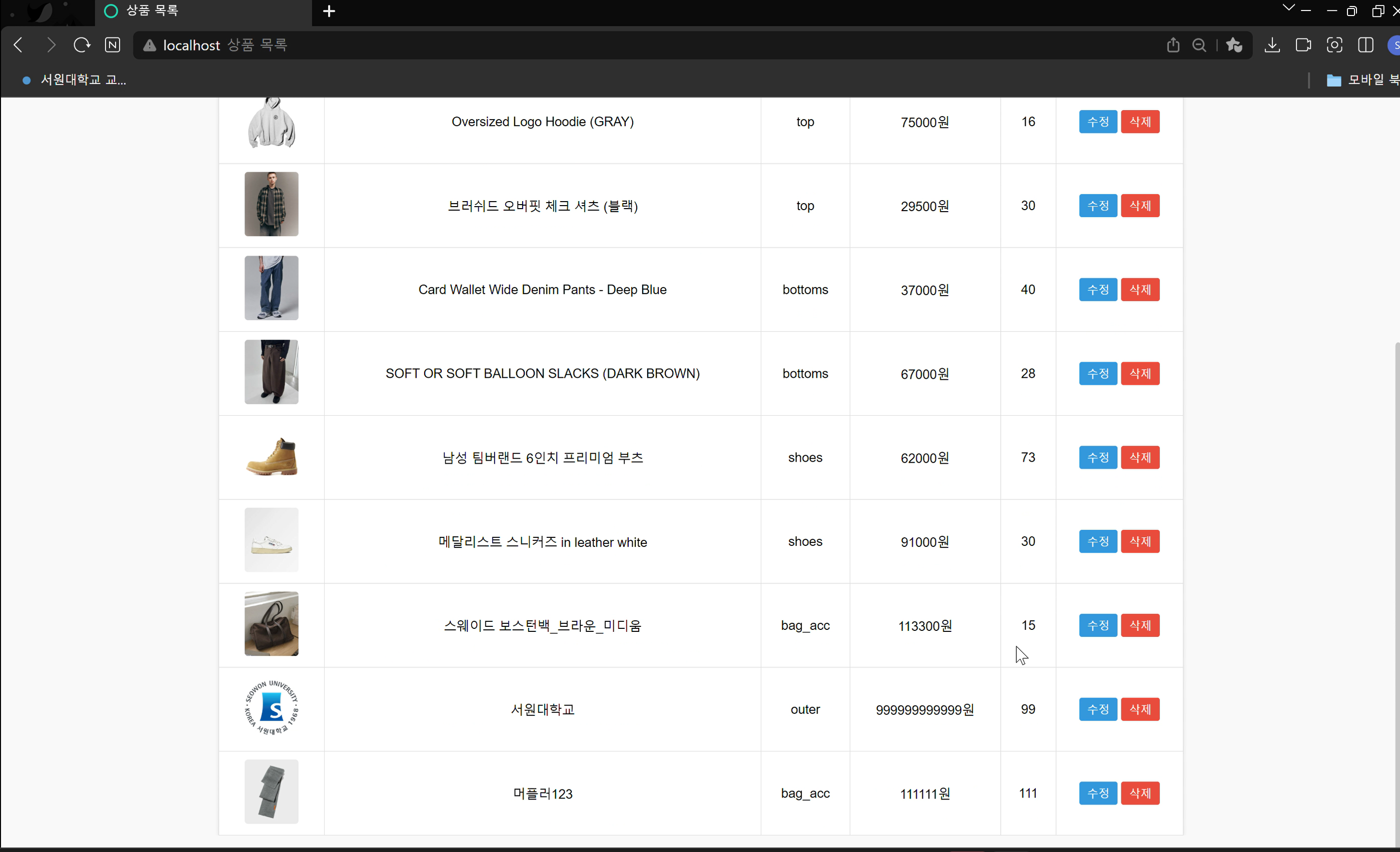This screenshot has height=852, width=1400.
Task: Open the downloads icon in the toolbar
Action: point(1272,45)
